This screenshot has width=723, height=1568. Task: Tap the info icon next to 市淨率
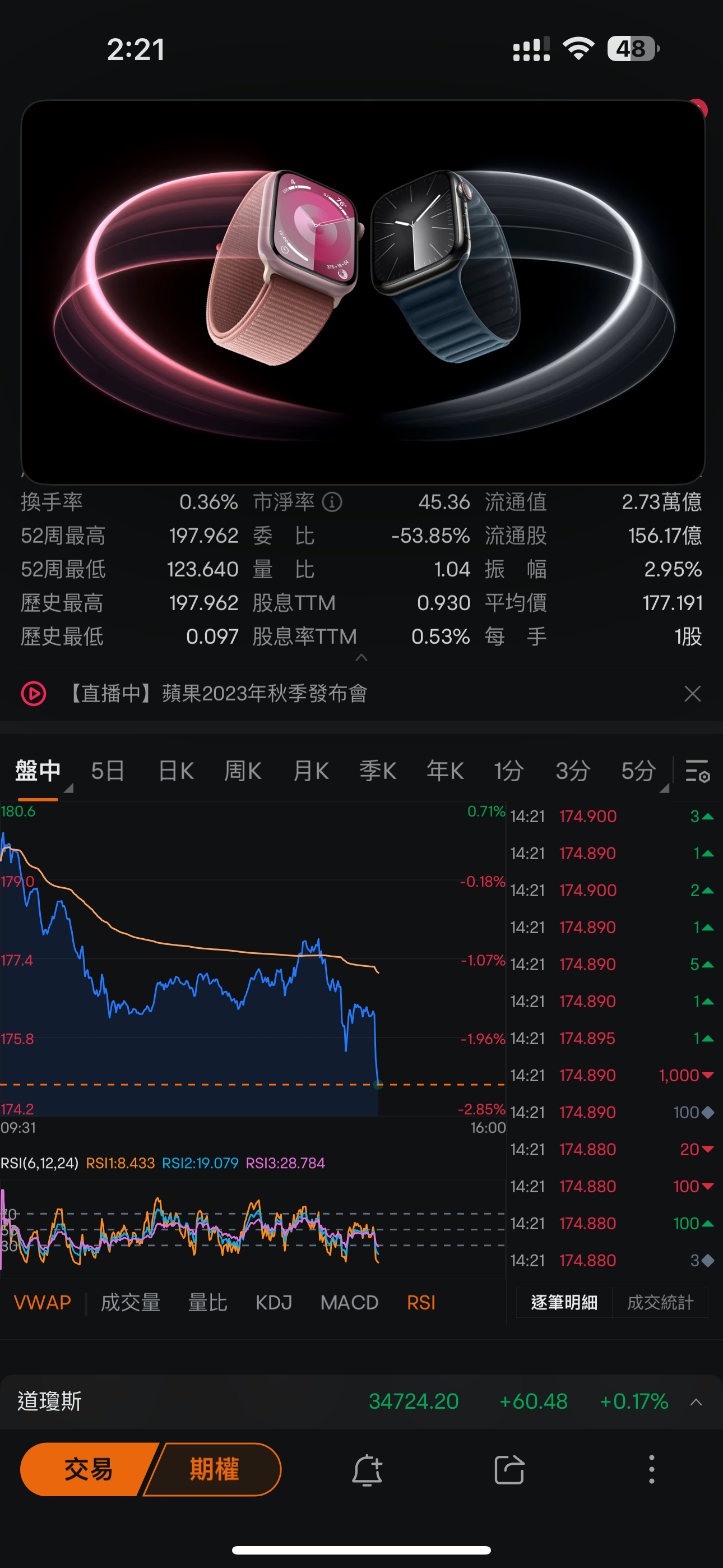click(332, 502)
